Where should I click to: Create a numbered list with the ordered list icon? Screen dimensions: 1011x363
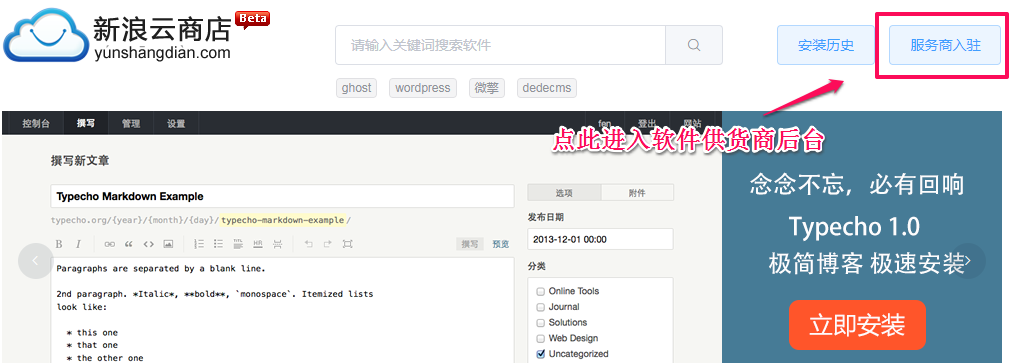coord(199,244)
